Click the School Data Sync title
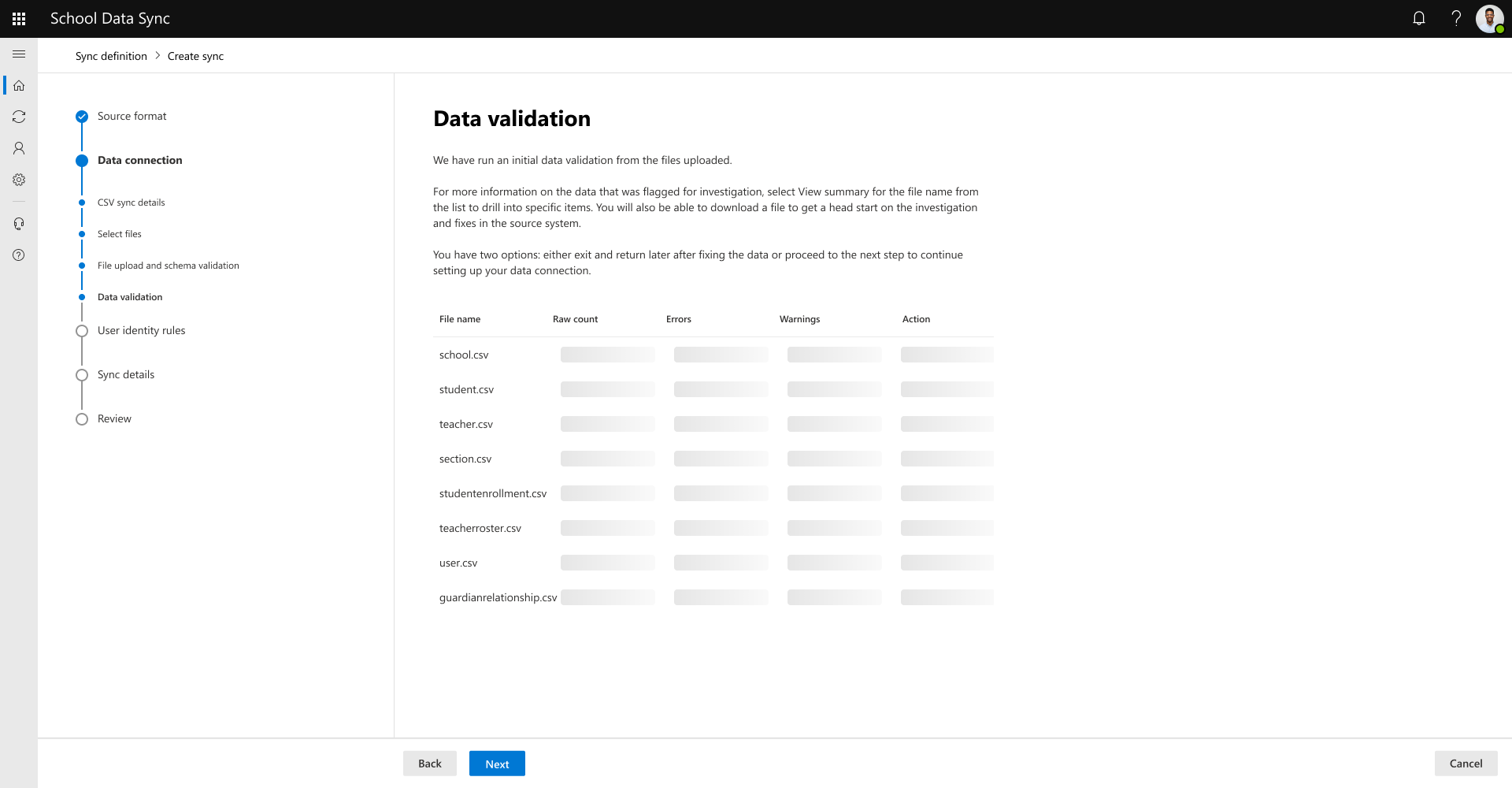The height and width of the screenshot is (788, 1512). pyautogui.click(x=110, y=19)
